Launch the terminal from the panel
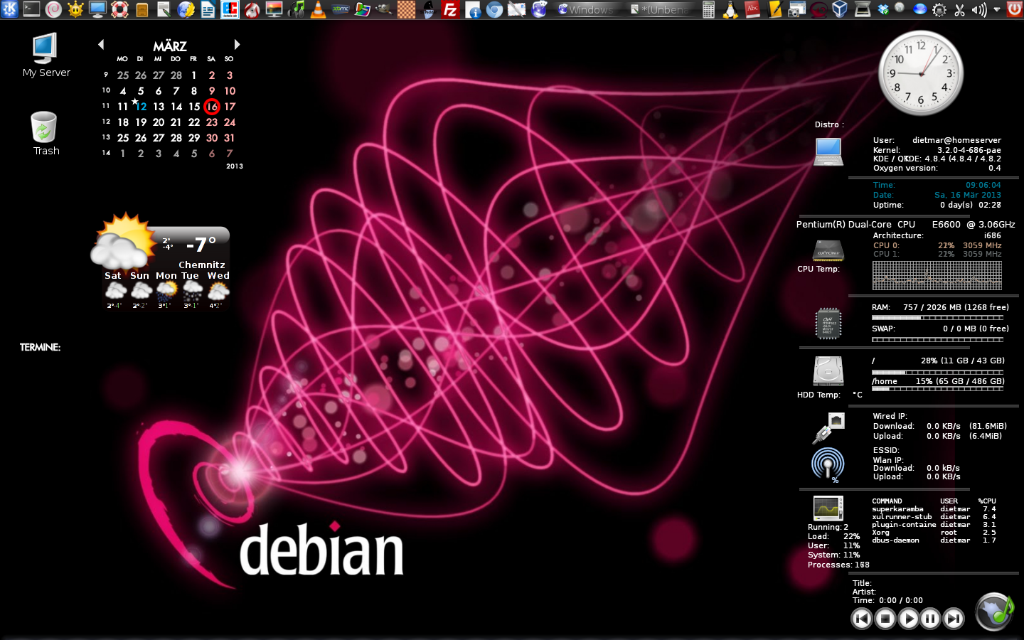The height and width of the screenshot is (640, 1024). pos(31,9)
